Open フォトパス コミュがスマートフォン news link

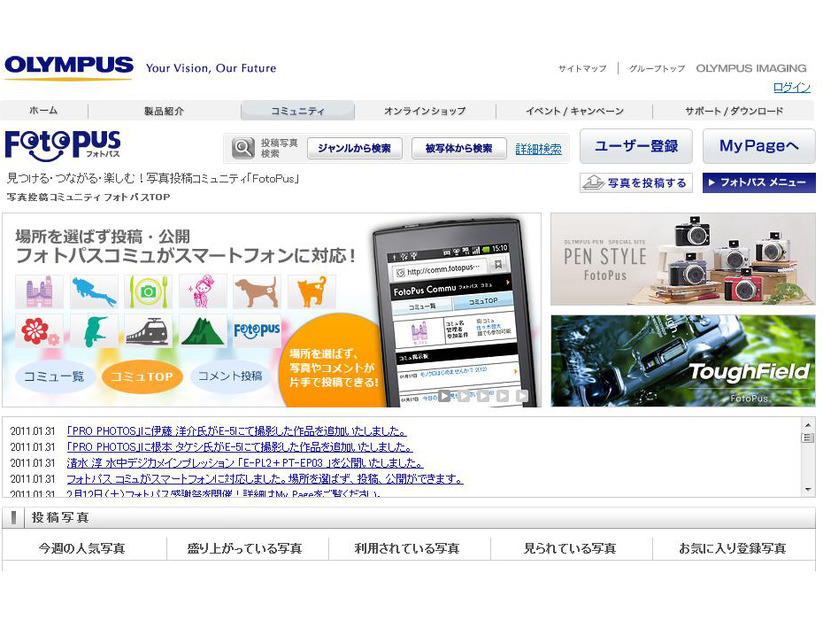265,479
